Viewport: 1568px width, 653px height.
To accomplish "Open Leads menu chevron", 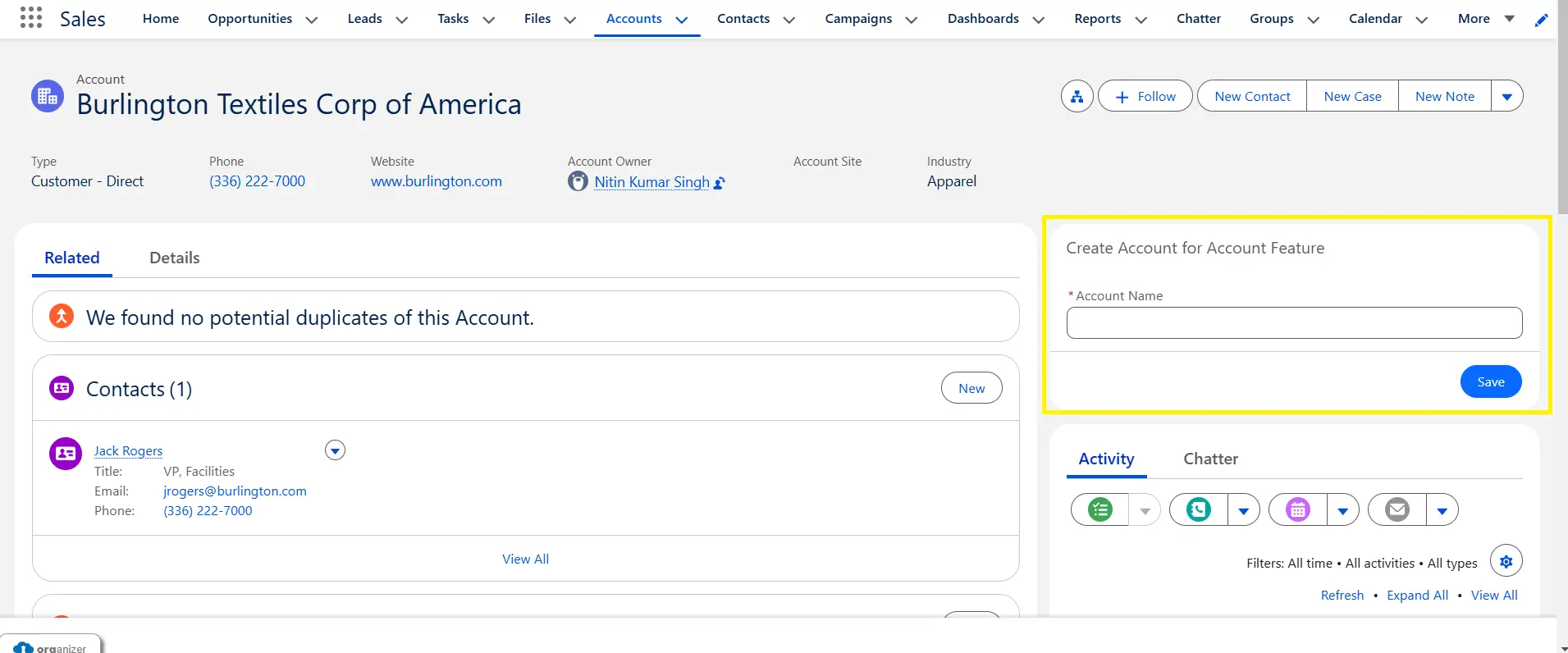I will [402, 20].
